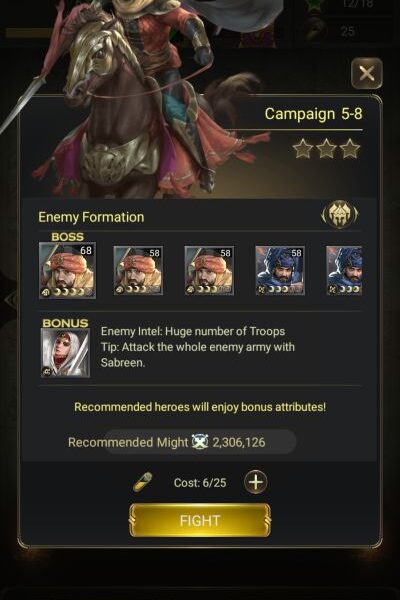Select the second orange-turban level 58 enemy
Screen dimensions: 400x600
[x=138, y=270]
